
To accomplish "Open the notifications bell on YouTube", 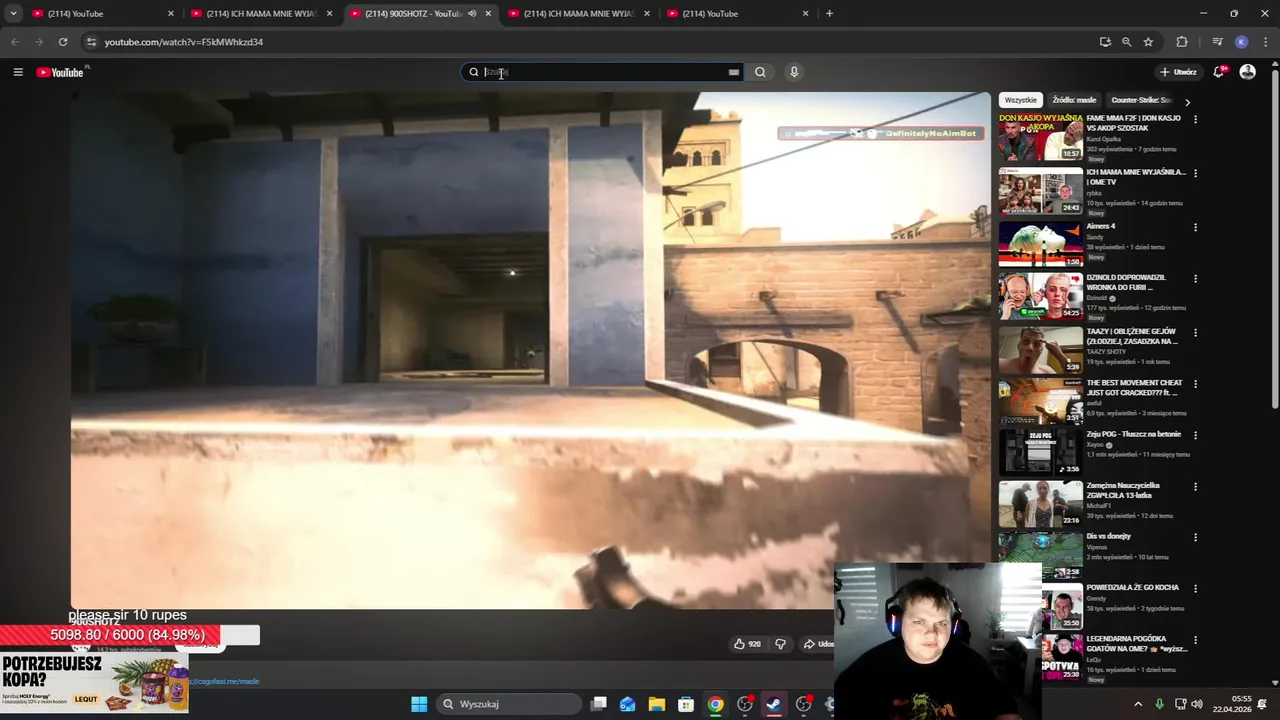I will [1219, 72].
